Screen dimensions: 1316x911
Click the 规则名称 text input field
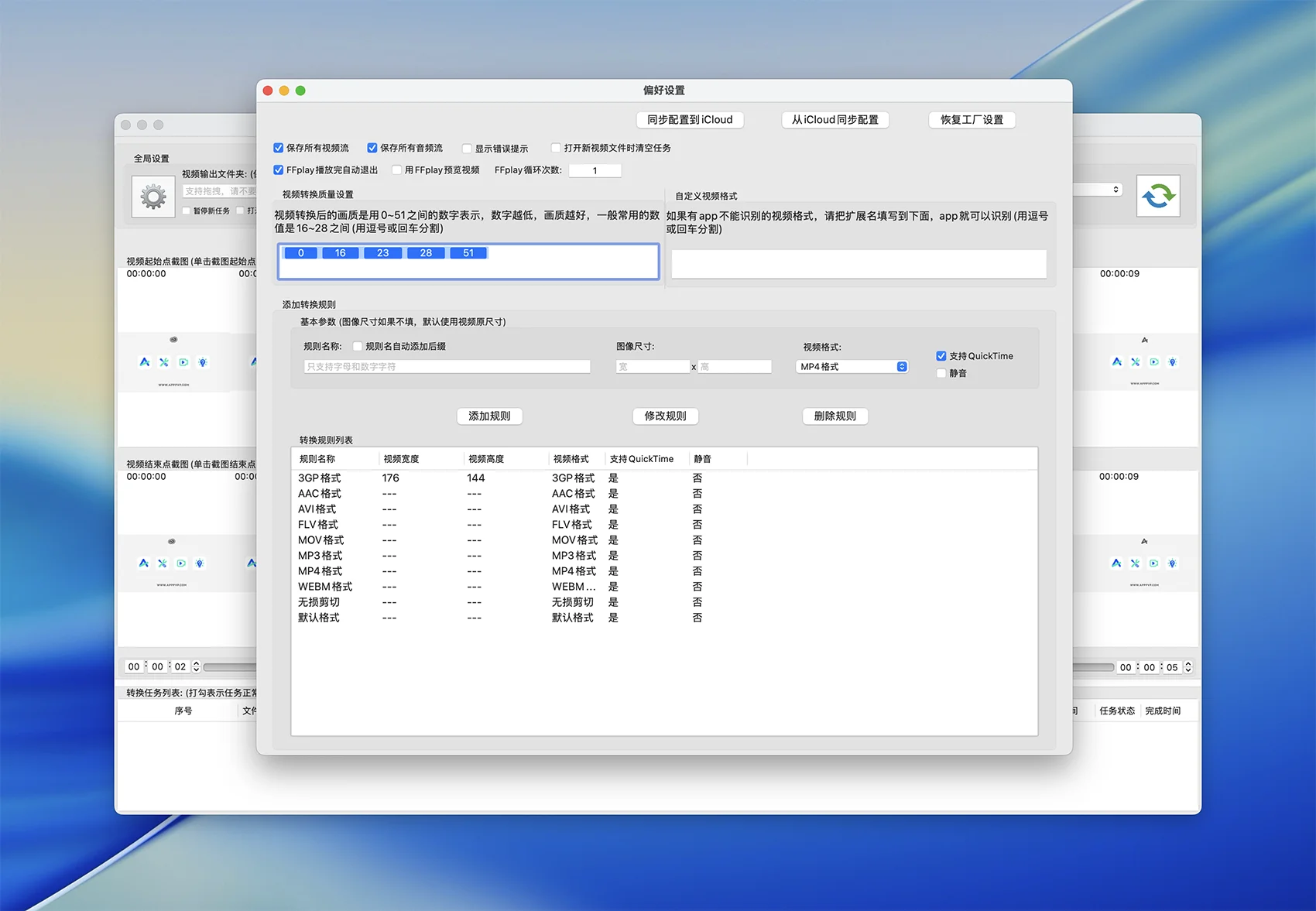click(x=447, y=367)
